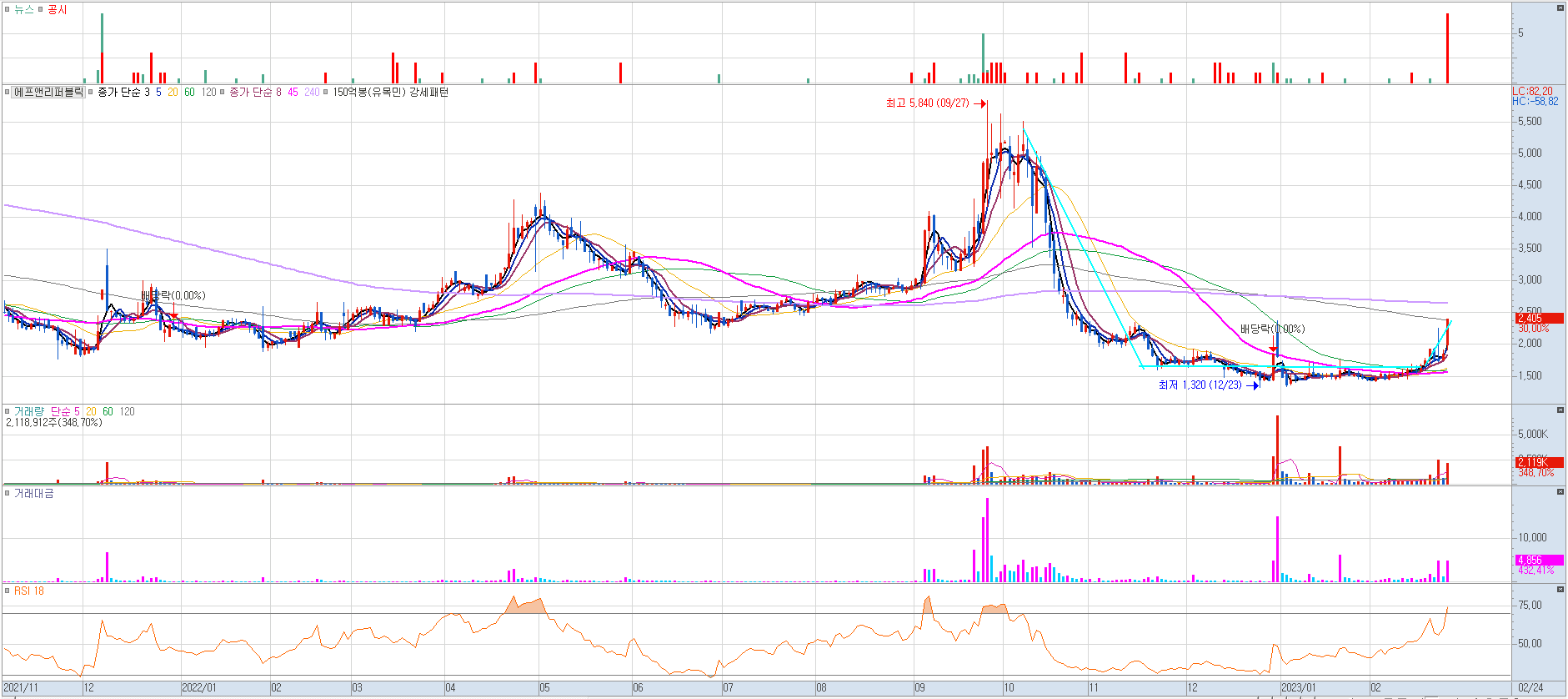This screenshot has height=699, width=1568.
Task: Click the 최고 5,840 (09/27) high marker
Action: [935, 103]
